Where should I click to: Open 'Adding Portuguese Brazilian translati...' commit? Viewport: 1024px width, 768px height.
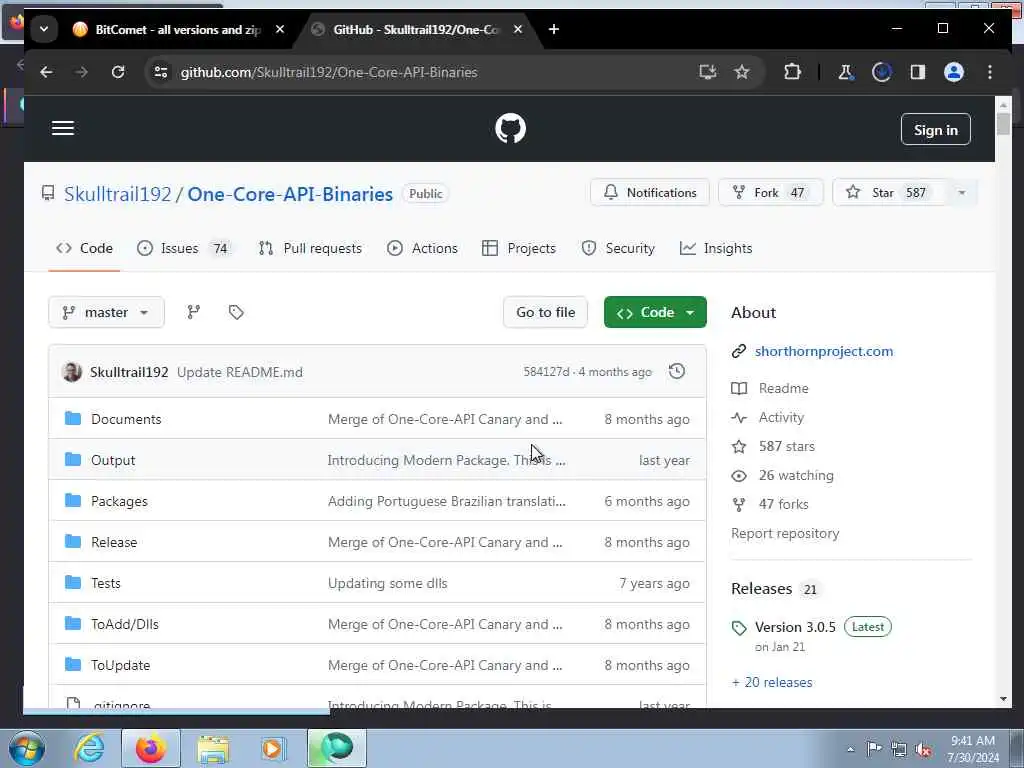(x=447, y=502)
